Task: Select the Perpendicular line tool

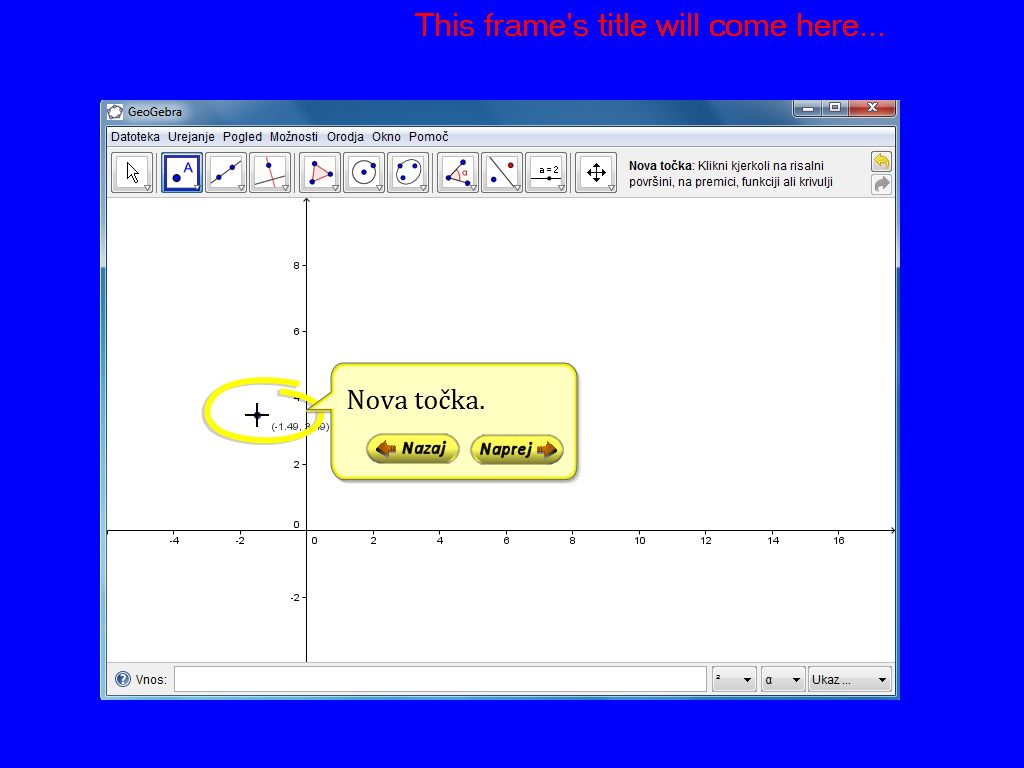Action: (270, 172)
